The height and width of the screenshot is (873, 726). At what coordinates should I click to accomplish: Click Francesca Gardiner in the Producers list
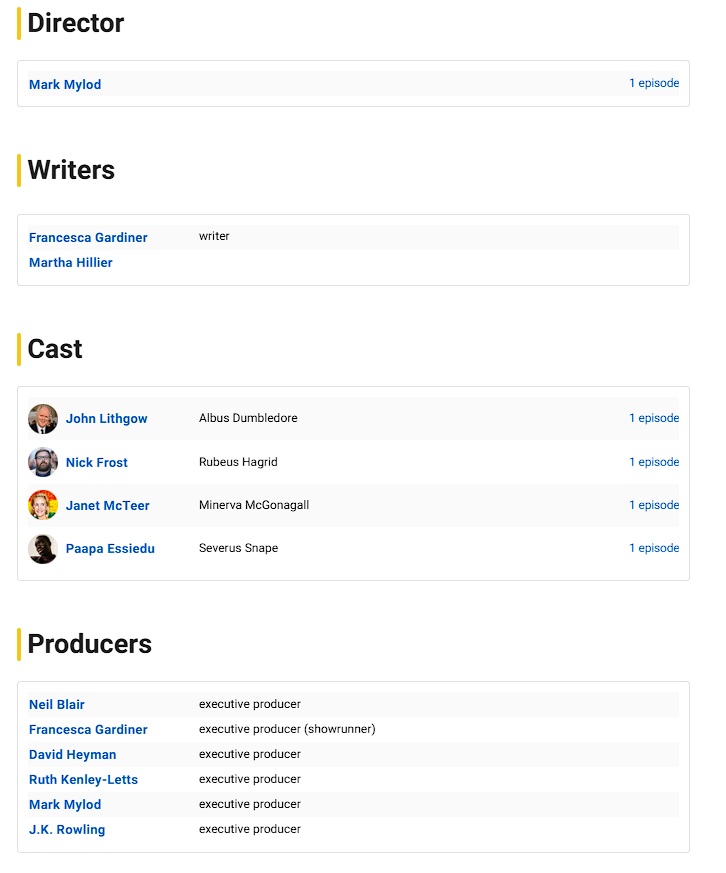pos(88,730)
